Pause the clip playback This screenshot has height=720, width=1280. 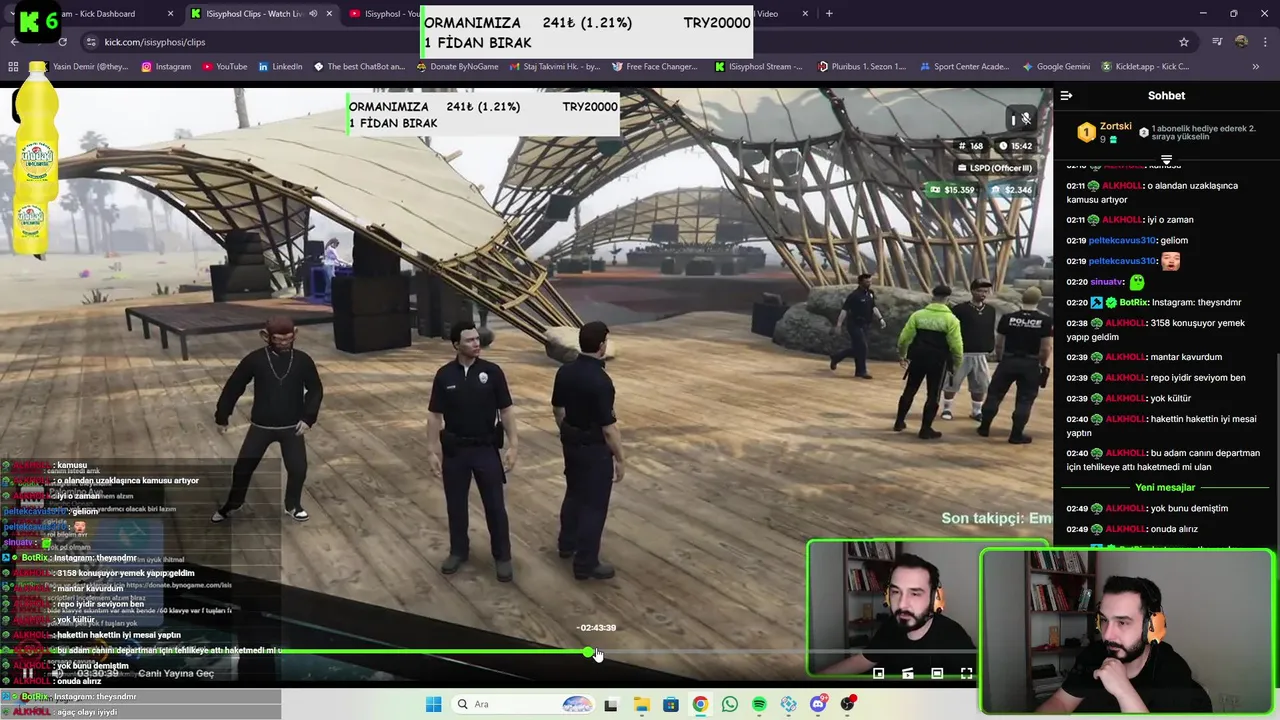(27, 674)
